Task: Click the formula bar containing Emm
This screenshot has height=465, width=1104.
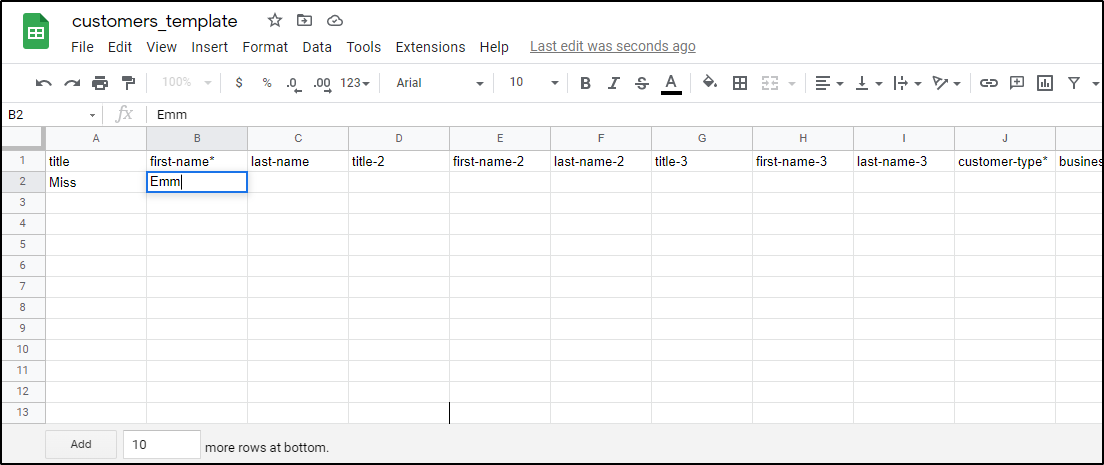Action: [625, 114]
